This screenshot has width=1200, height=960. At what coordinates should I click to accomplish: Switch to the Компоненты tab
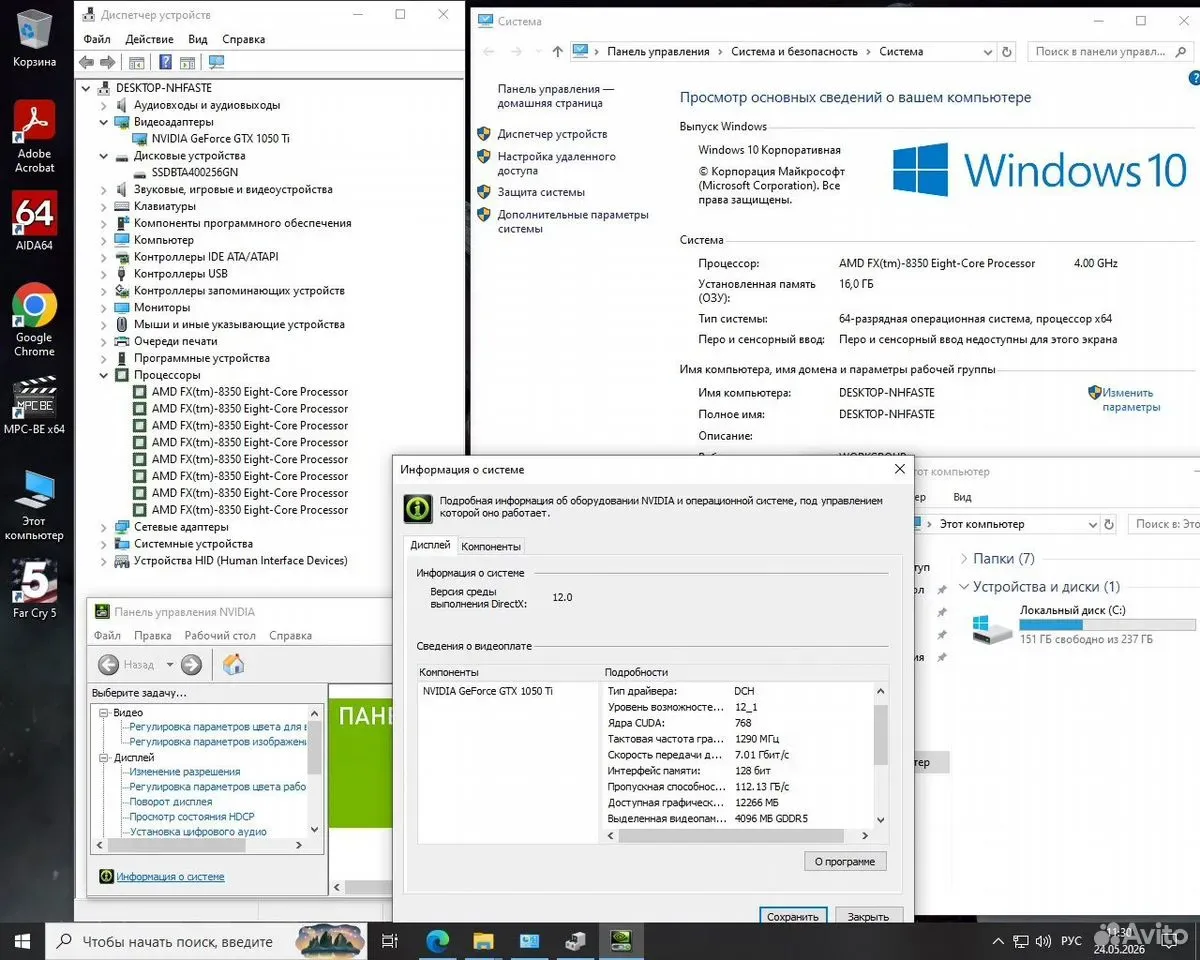(491, 546)
